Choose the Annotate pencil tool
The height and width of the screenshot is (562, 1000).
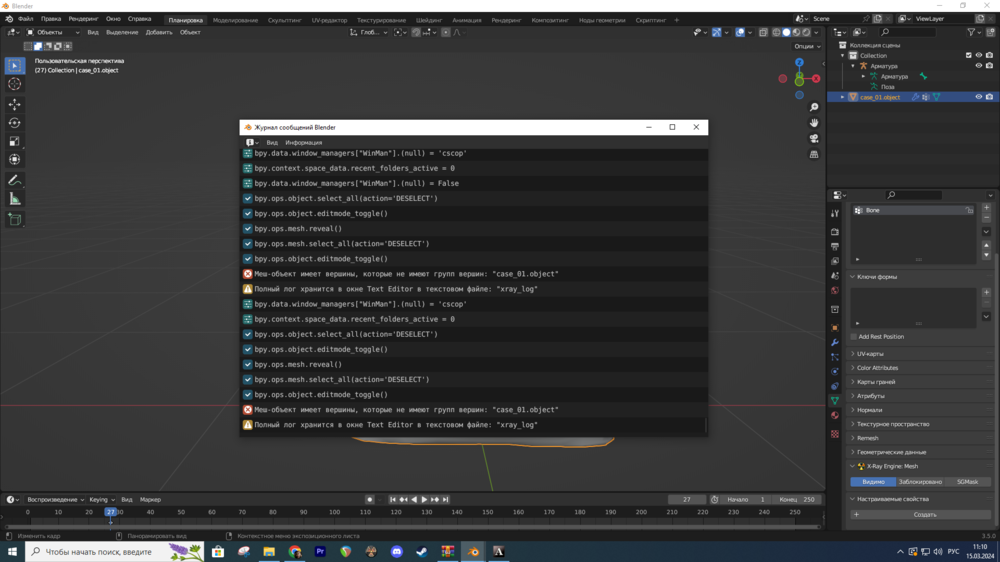(x=15, y=180)
